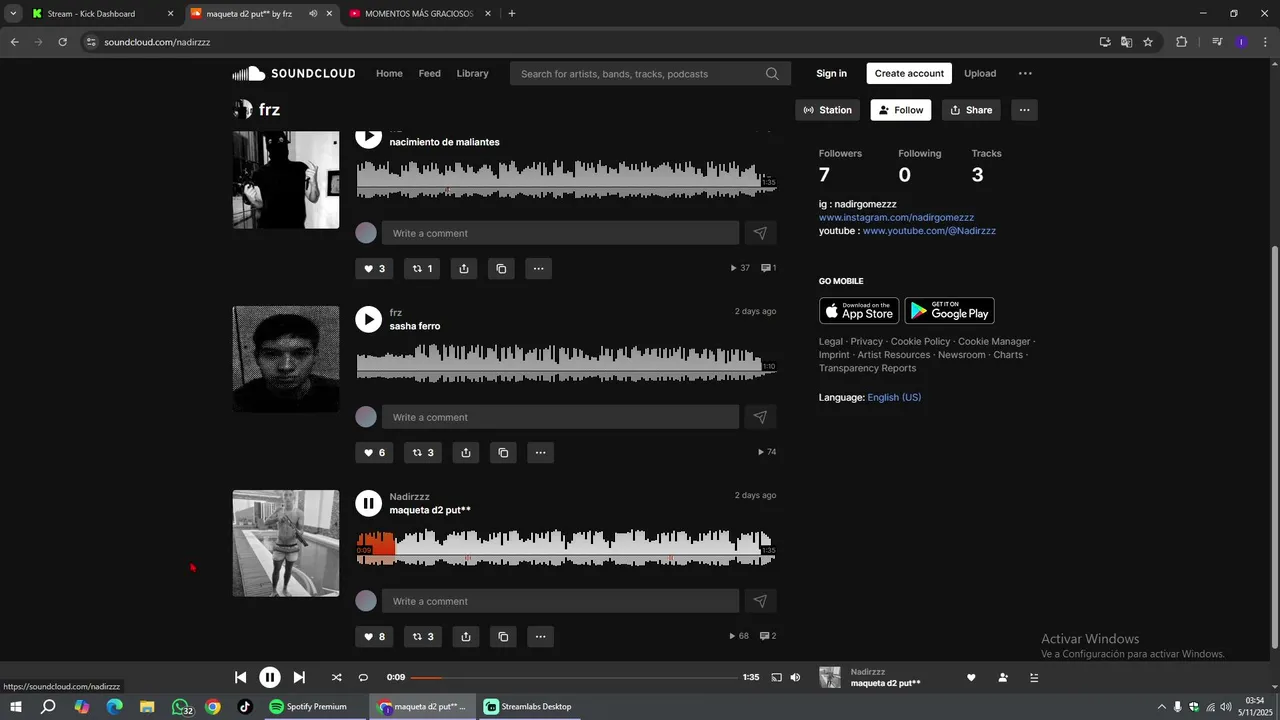
Task: Seek in maqueta d2 put** waveform
Action: (566, 548)
